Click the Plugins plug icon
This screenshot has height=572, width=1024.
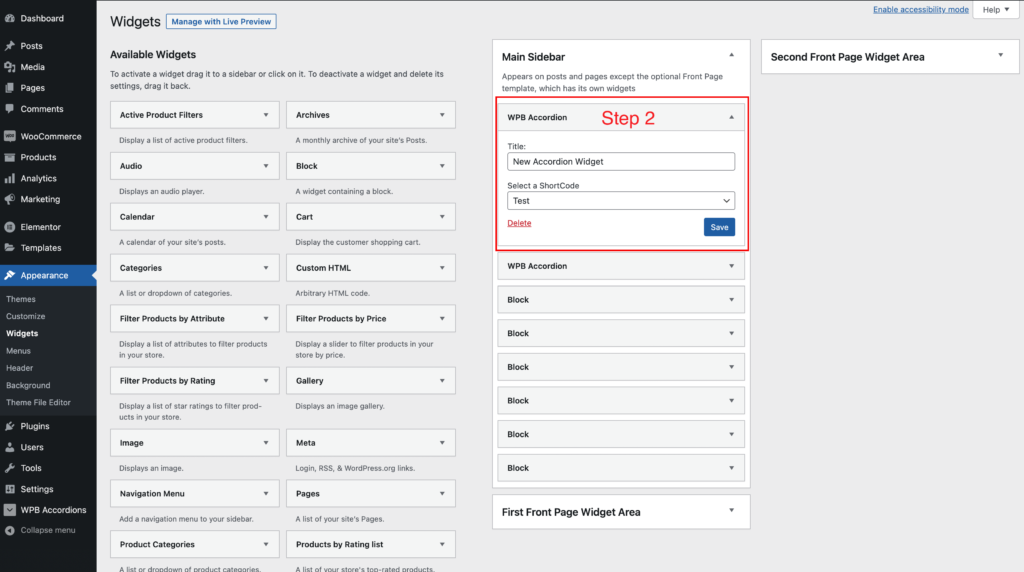[10, 426]
